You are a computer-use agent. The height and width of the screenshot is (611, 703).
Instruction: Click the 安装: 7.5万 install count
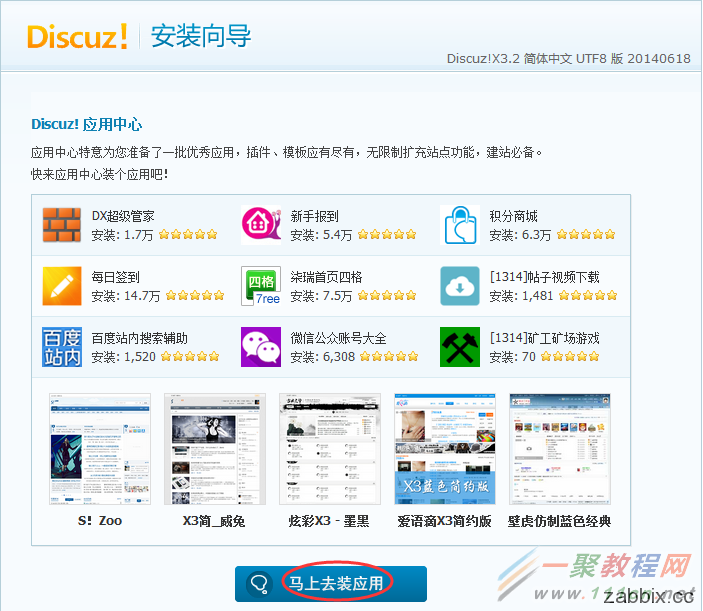click(321, 296)
